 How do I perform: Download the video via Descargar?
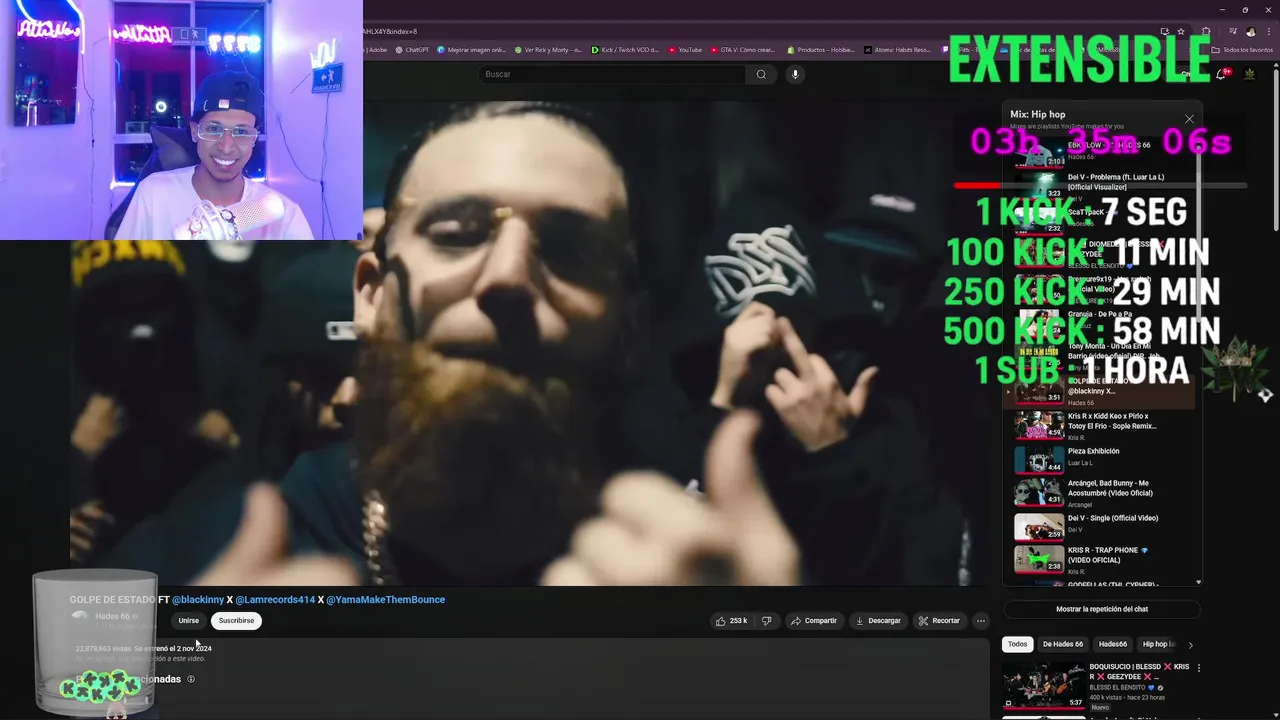point(877,621)
